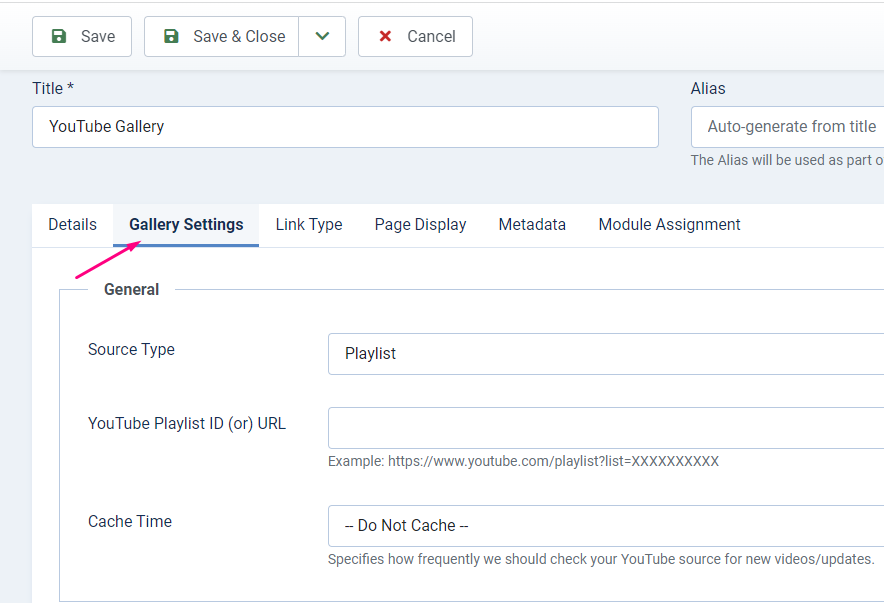Open the Source Type dropdown

pyautogui.click(x=606, y=354)
